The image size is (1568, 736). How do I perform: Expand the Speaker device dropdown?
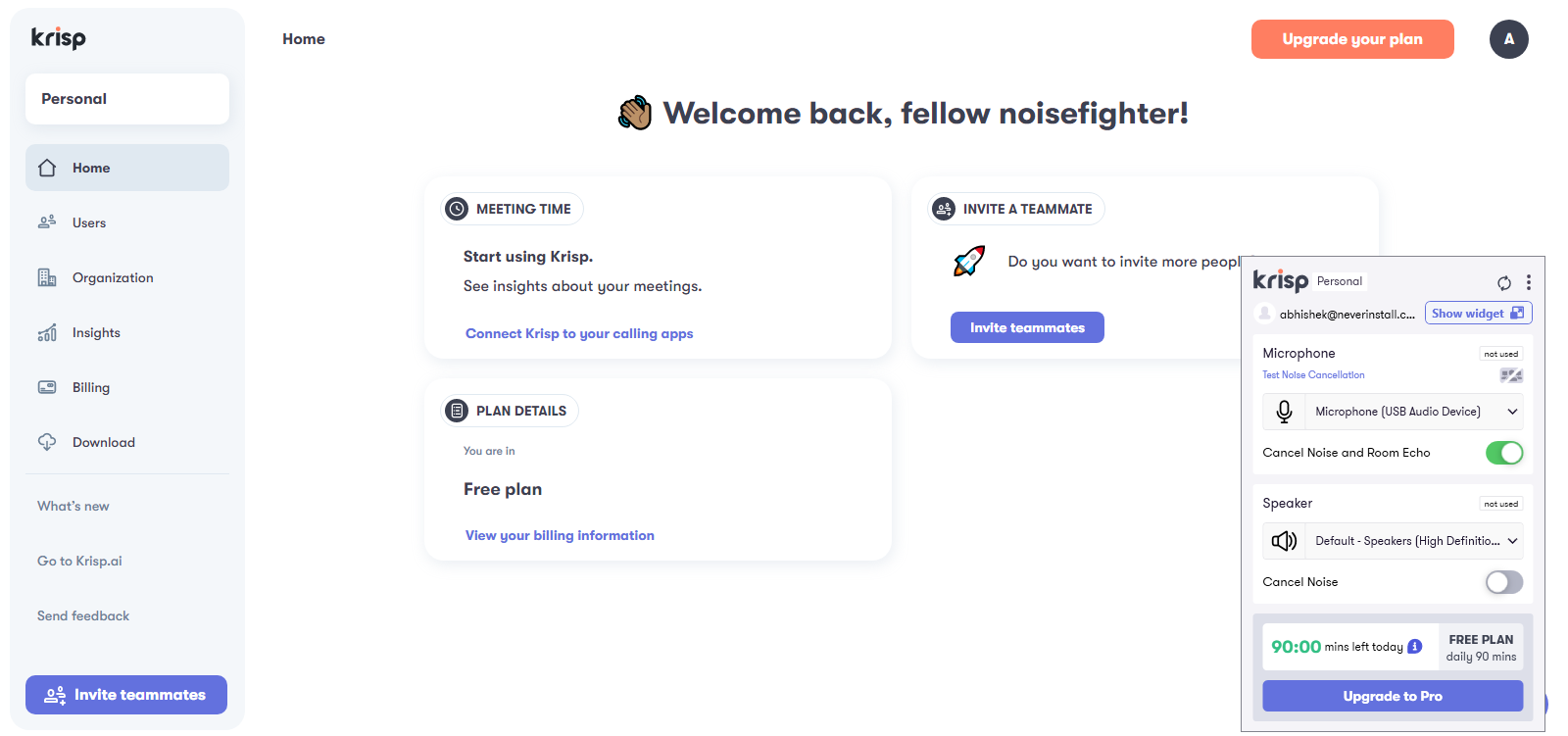[1415, 541]
